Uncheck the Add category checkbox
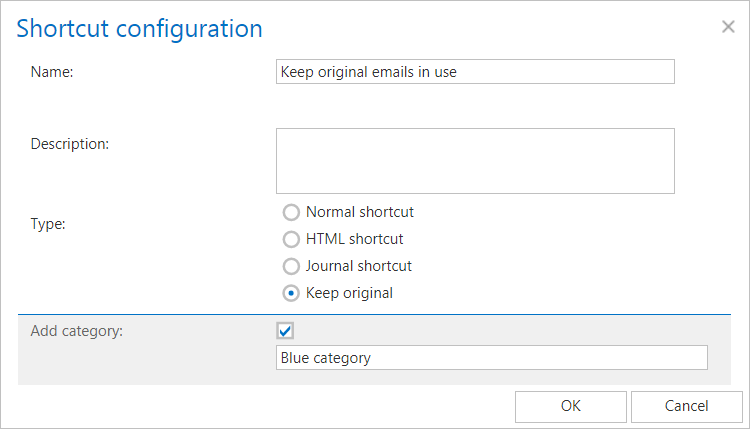 [285, 331]
